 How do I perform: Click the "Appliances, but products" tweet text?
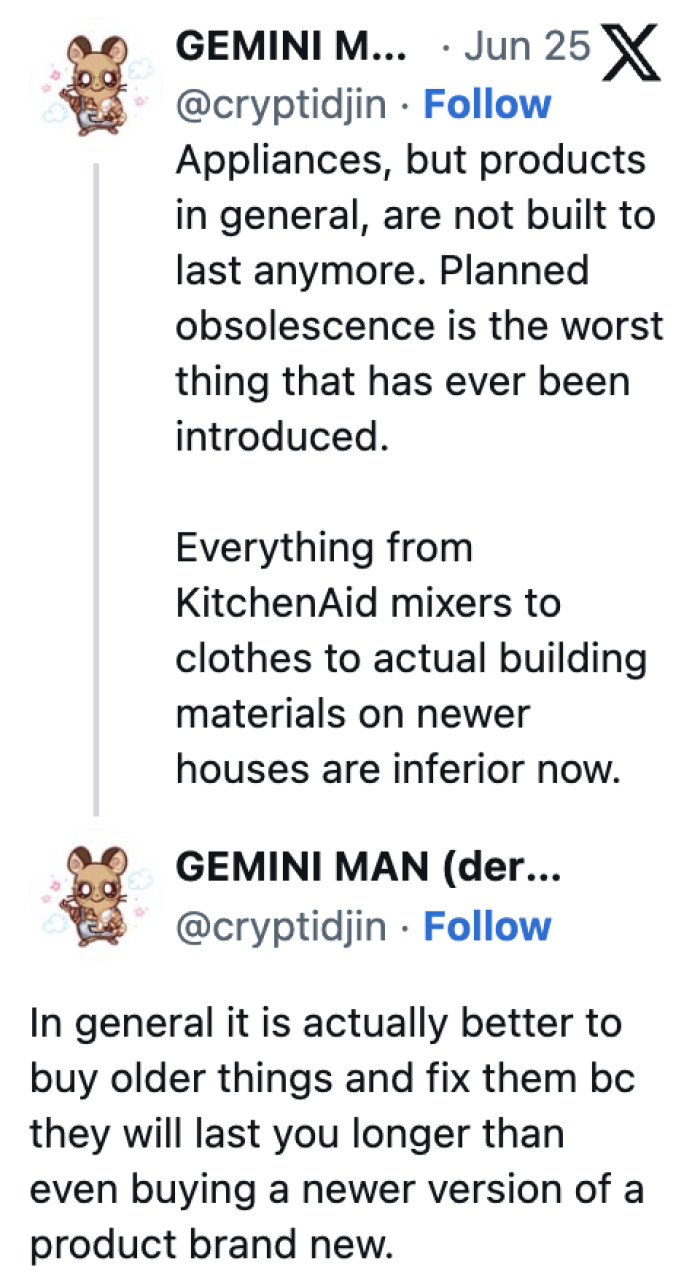(x=410, y=160)
